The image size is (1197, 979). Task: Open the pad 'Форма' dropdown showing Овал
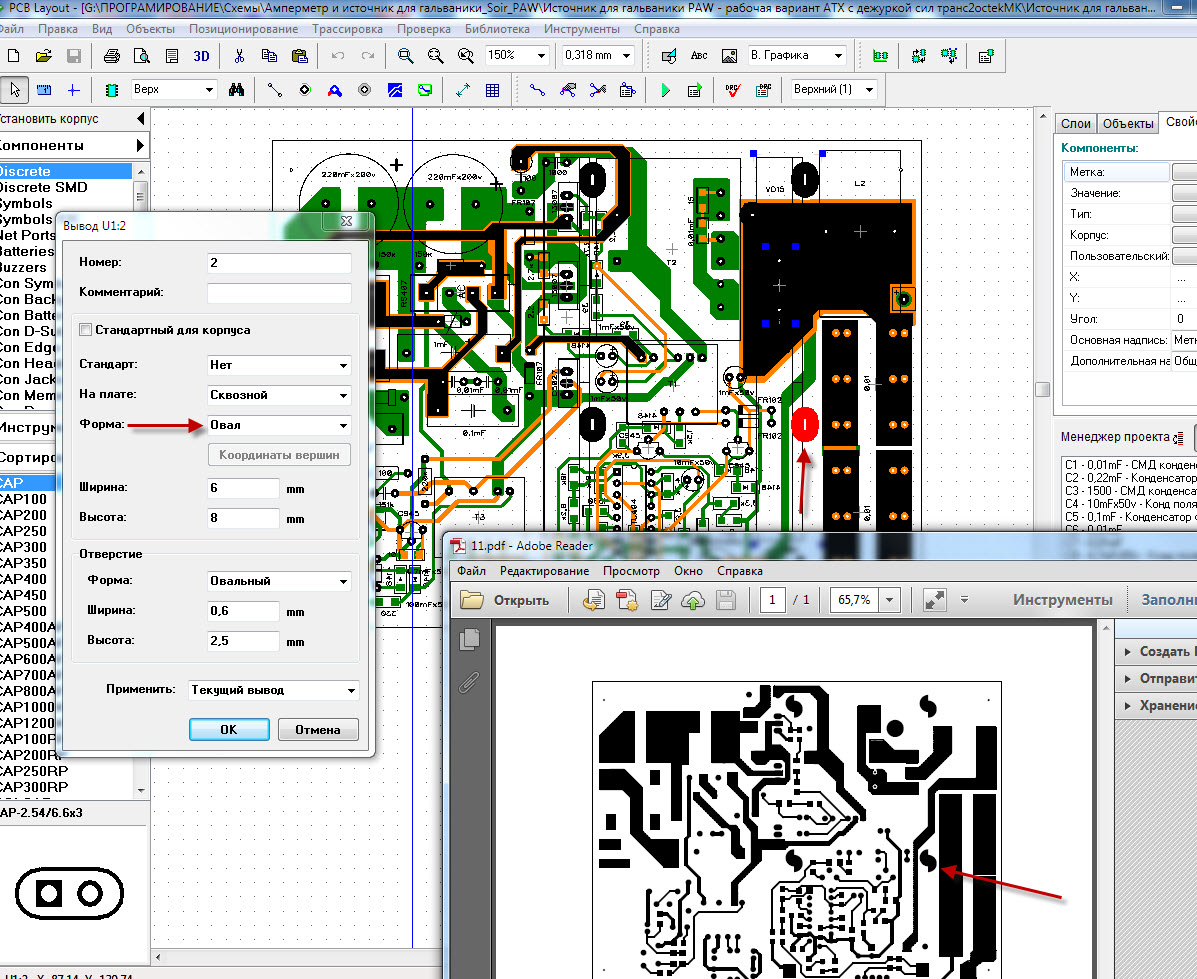point(279,425)
